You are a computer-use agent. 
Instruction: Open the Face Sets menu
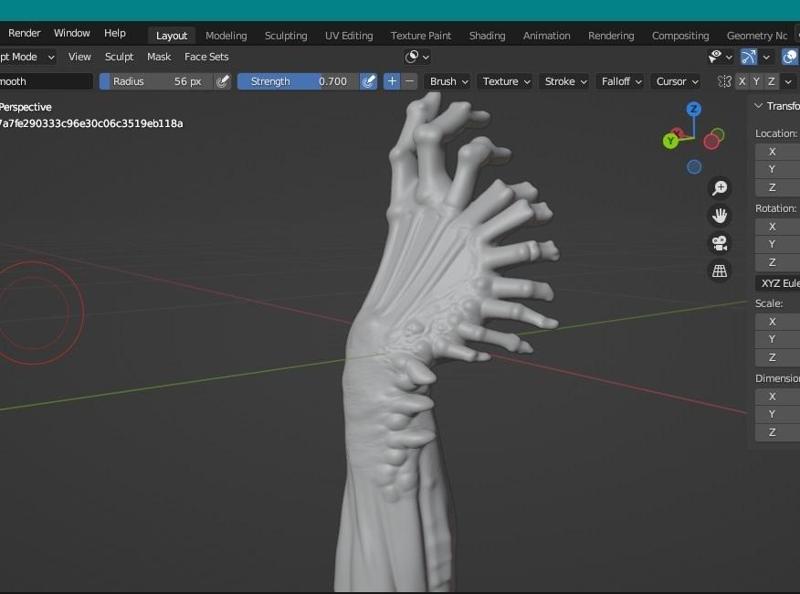pos(206,57)
